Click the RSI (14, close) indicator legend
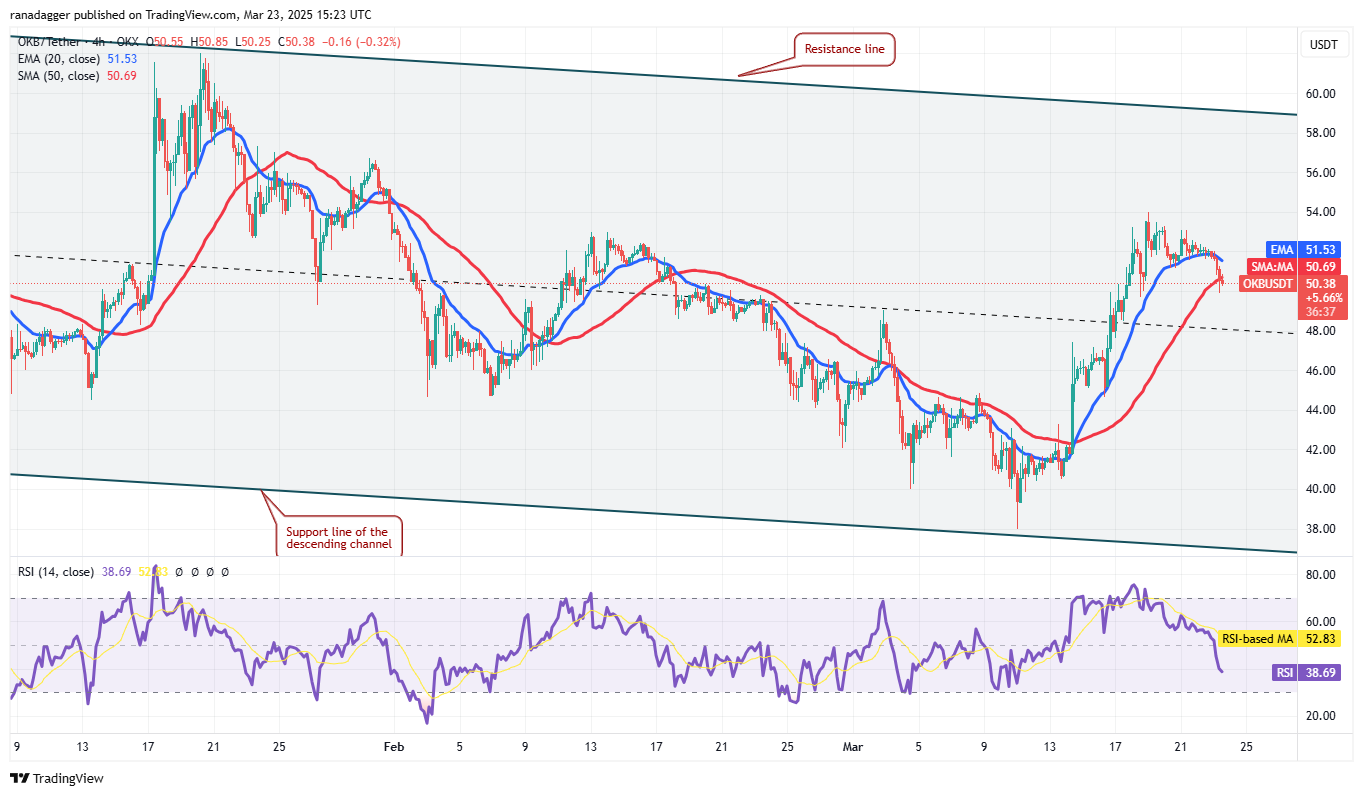 55,572
